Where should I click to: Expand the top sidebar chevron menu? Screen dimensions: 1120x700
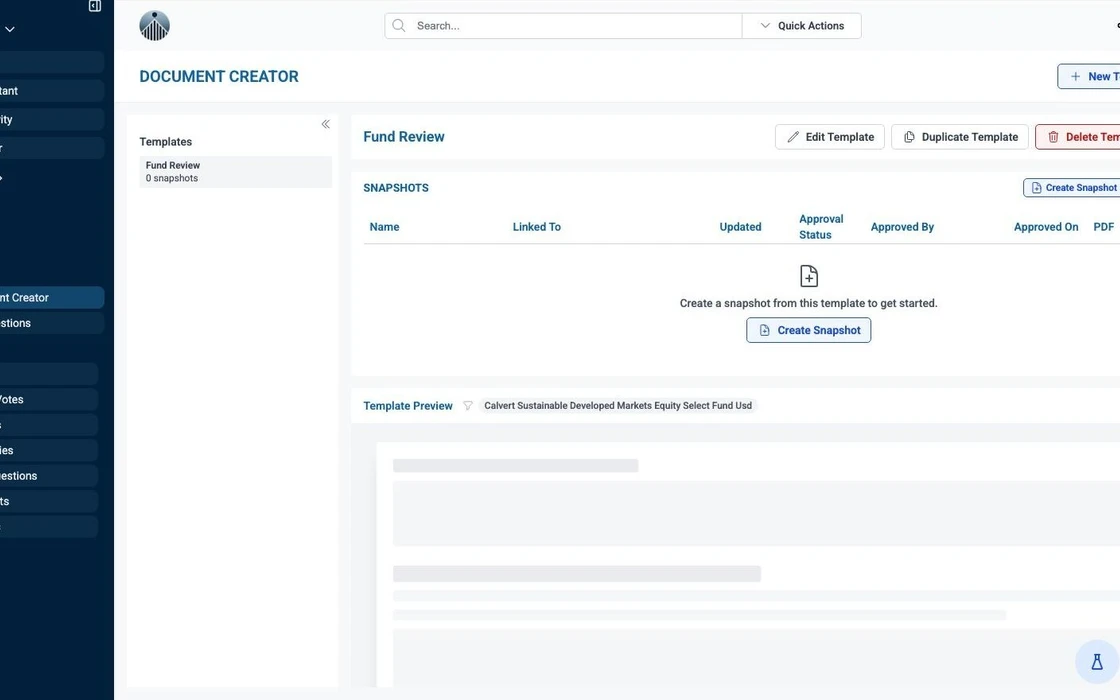click(x=10, y=29)
